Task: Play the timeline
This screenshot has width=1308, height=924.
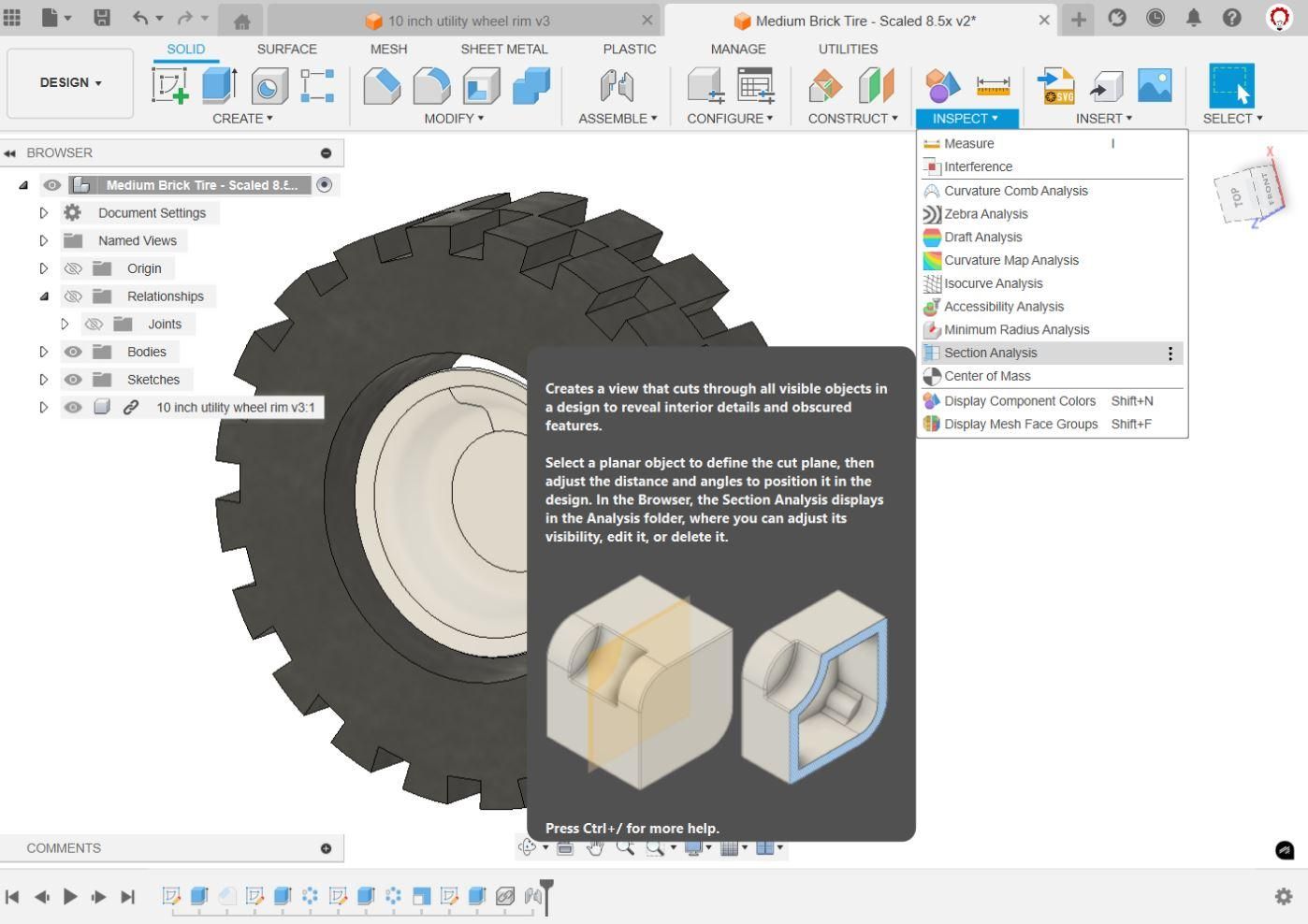Action: point(70,896)
